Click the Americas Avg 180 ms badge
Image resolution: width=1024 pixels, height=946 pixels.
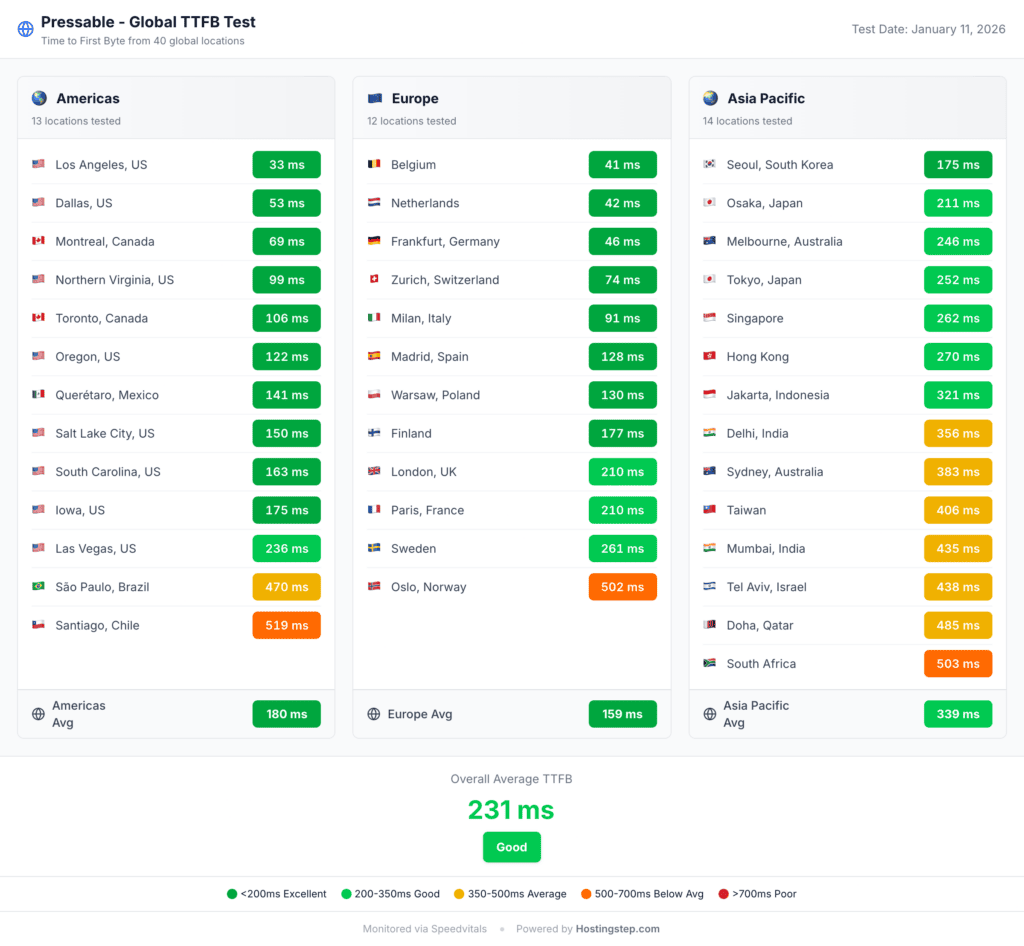click(x=286, y=714)
